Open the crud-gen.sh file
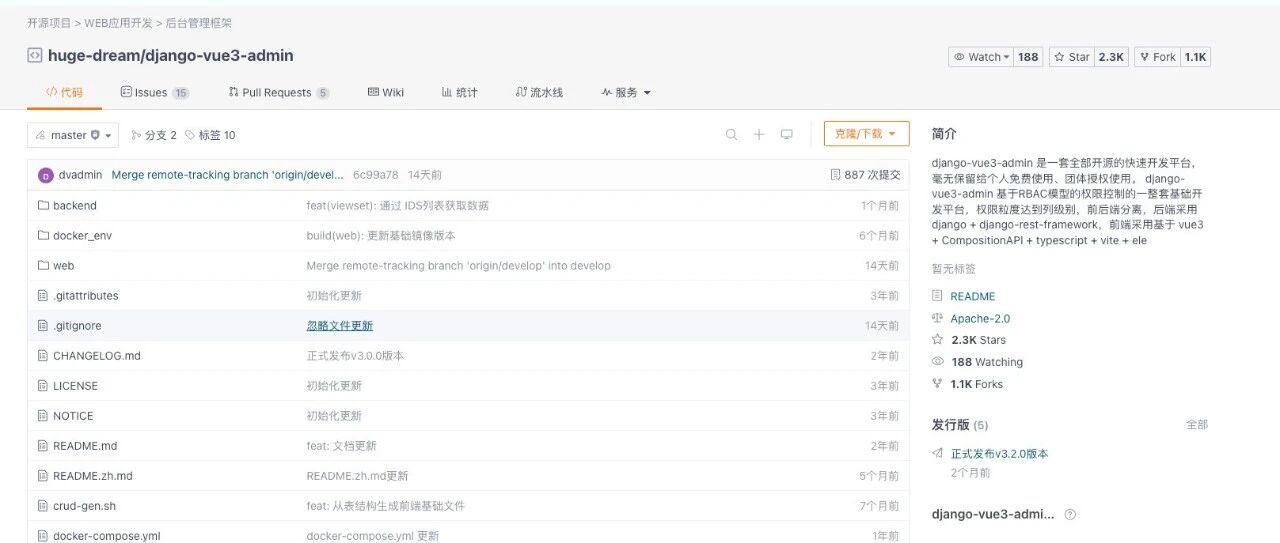The image size is (1280, 543). 84,506
